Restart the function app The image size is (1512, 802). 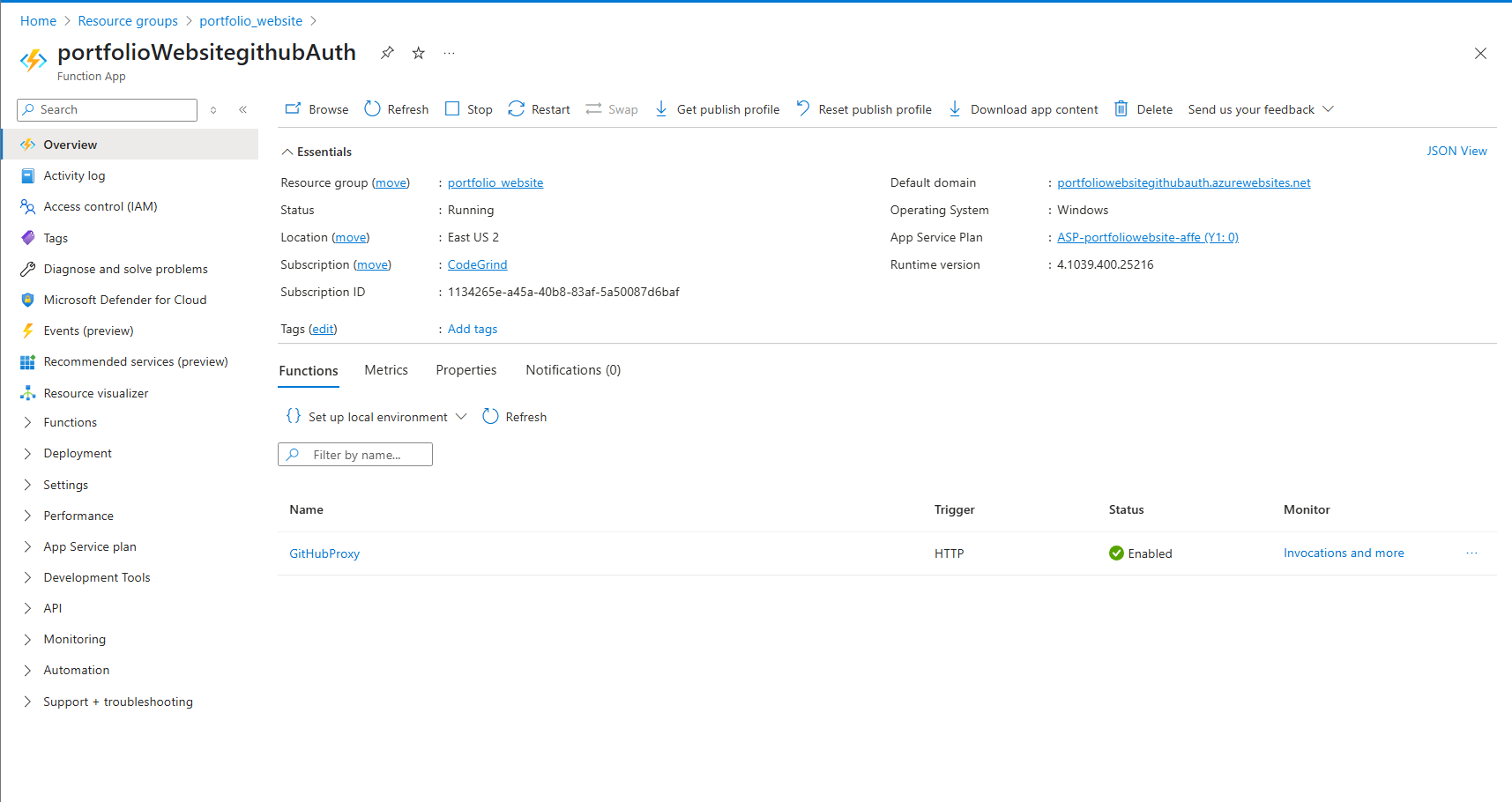pos(539,109)
